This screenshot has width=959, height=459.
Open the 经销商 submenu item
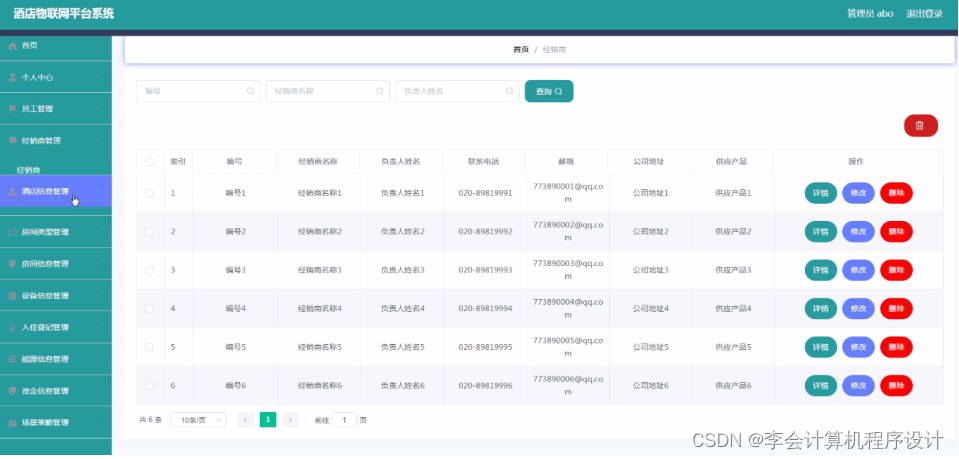(29, 170)
